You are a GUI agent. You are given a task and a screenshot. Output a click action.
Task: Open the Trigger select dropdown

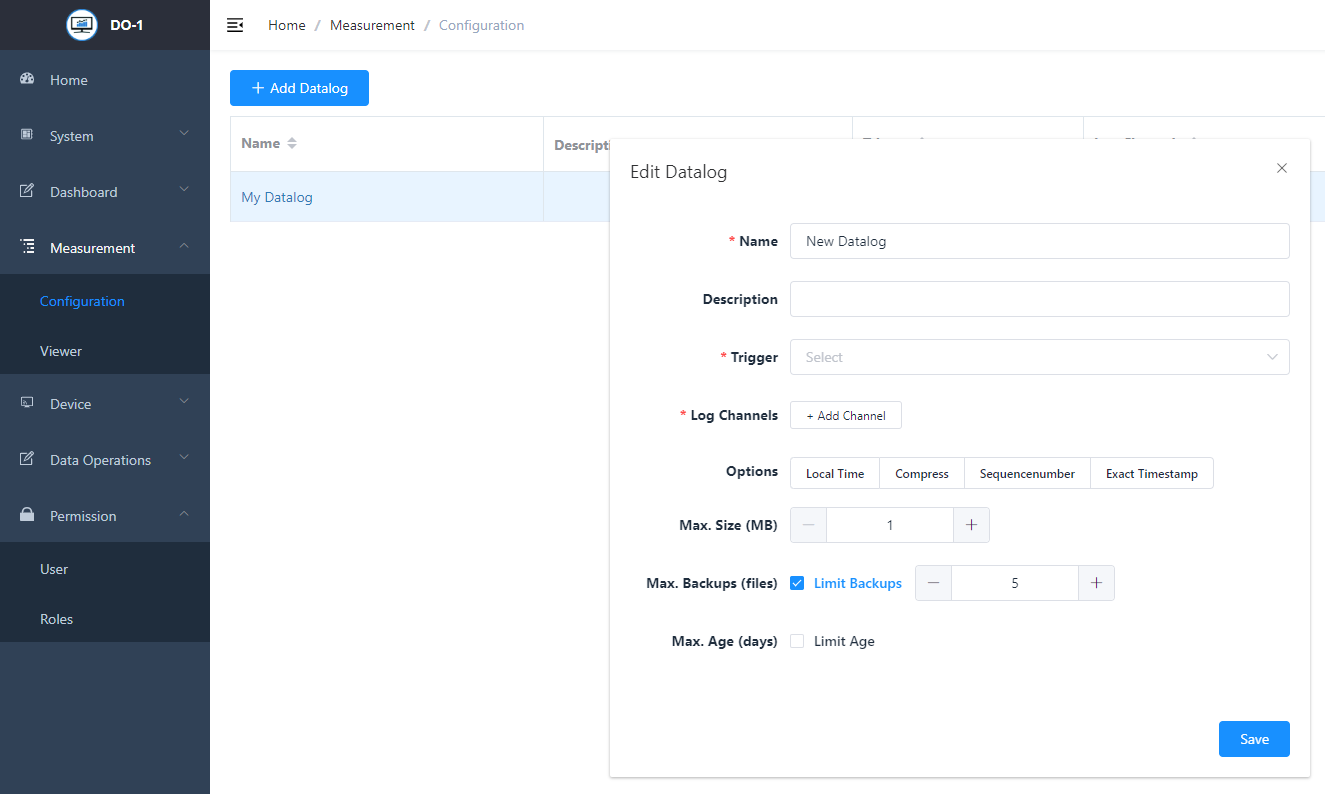(1039, 357)
